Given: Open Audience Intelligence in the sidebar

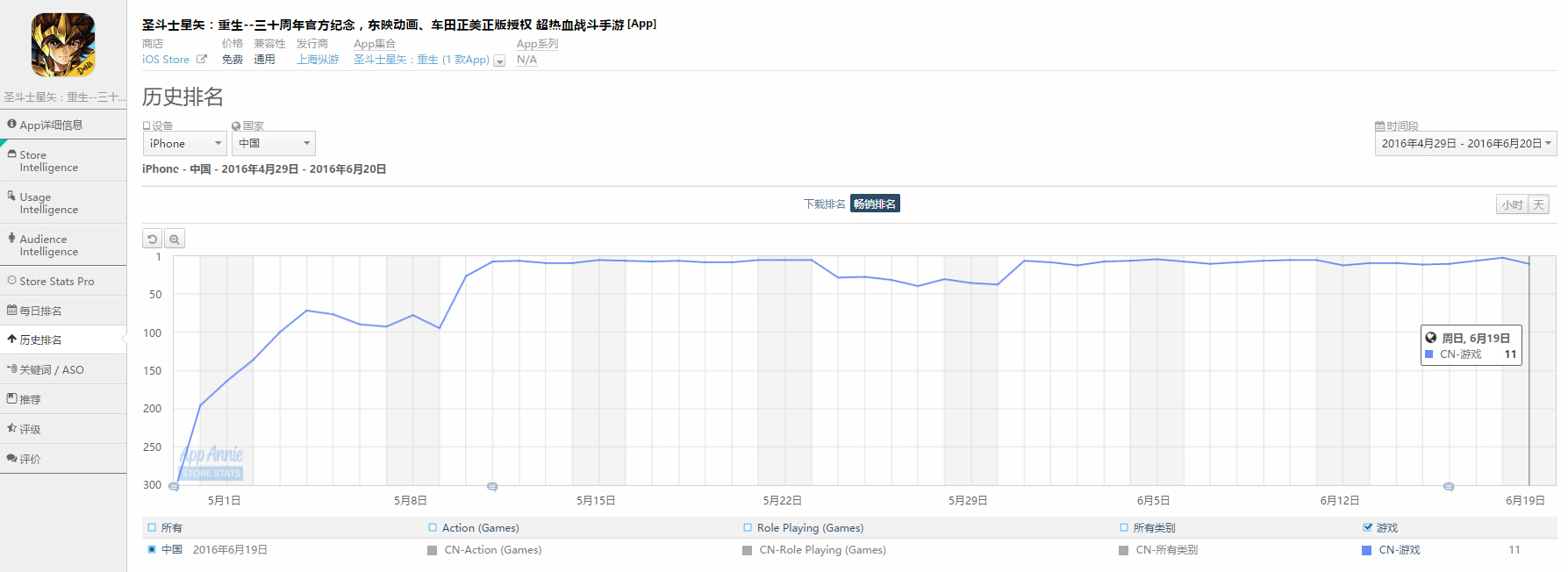Looking at the screenshot, I should tap(63, 245).
